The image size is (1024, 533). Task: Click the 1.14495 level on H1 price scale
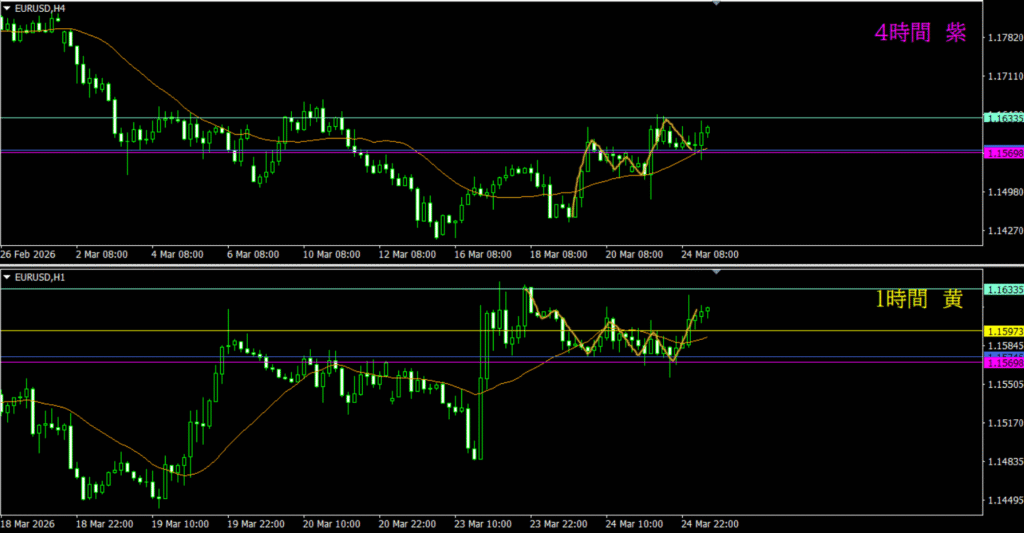pyautogui.click(x=1003, y=500)
